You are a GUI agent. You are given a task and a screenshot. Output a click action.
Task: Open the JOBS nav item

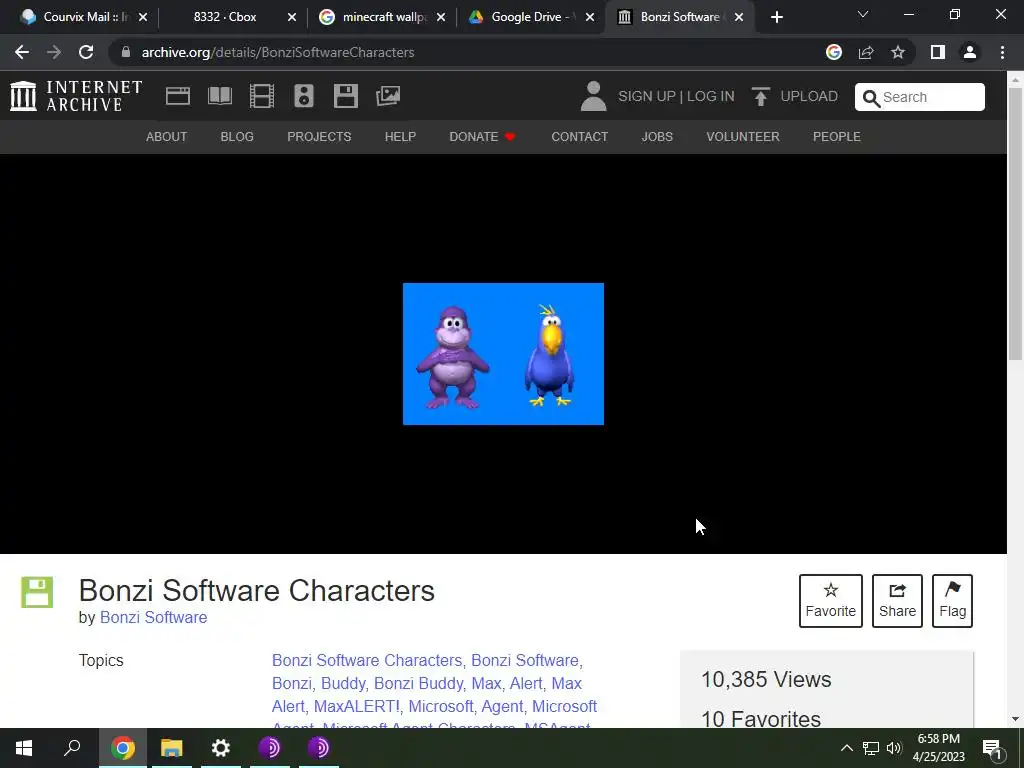[657, 136]
